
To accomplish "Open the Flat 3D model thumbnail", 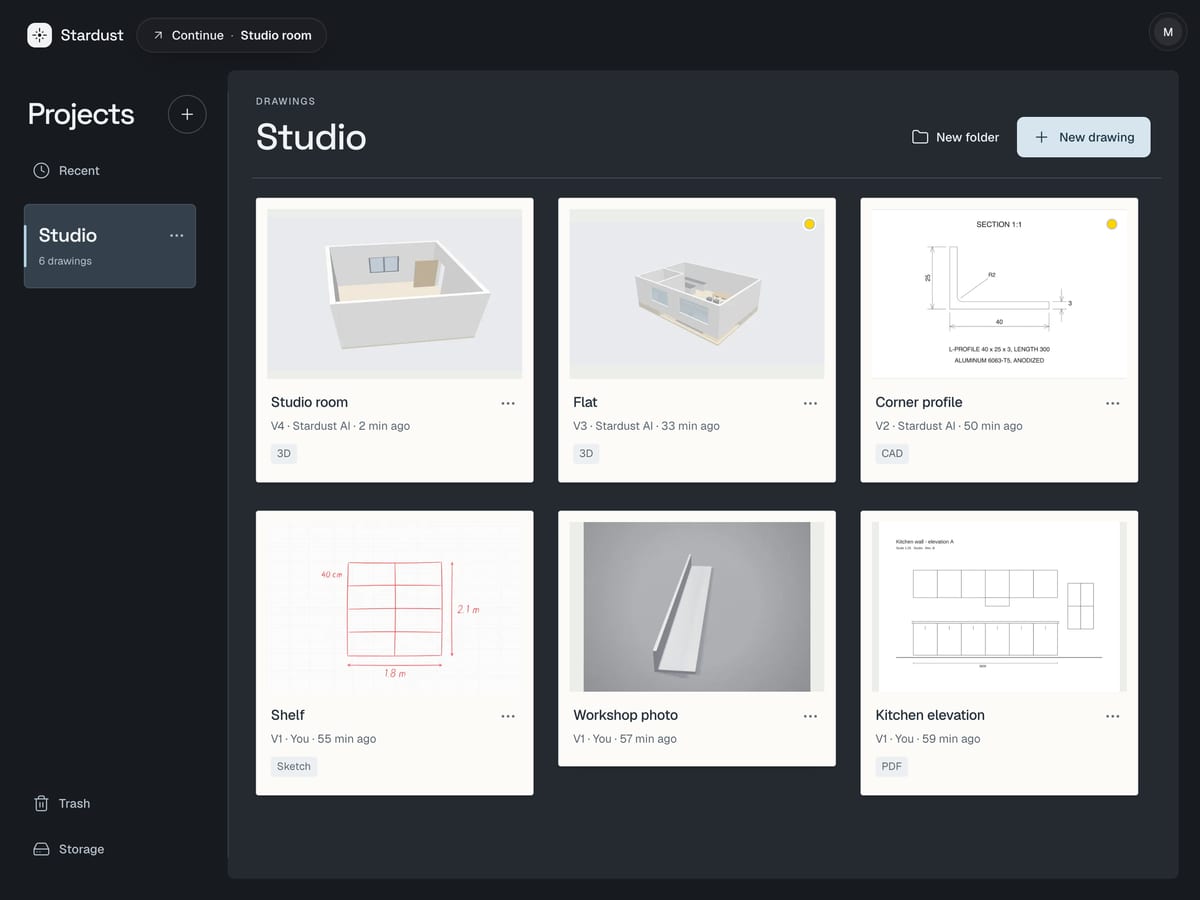I will click(x=697, y=293).
